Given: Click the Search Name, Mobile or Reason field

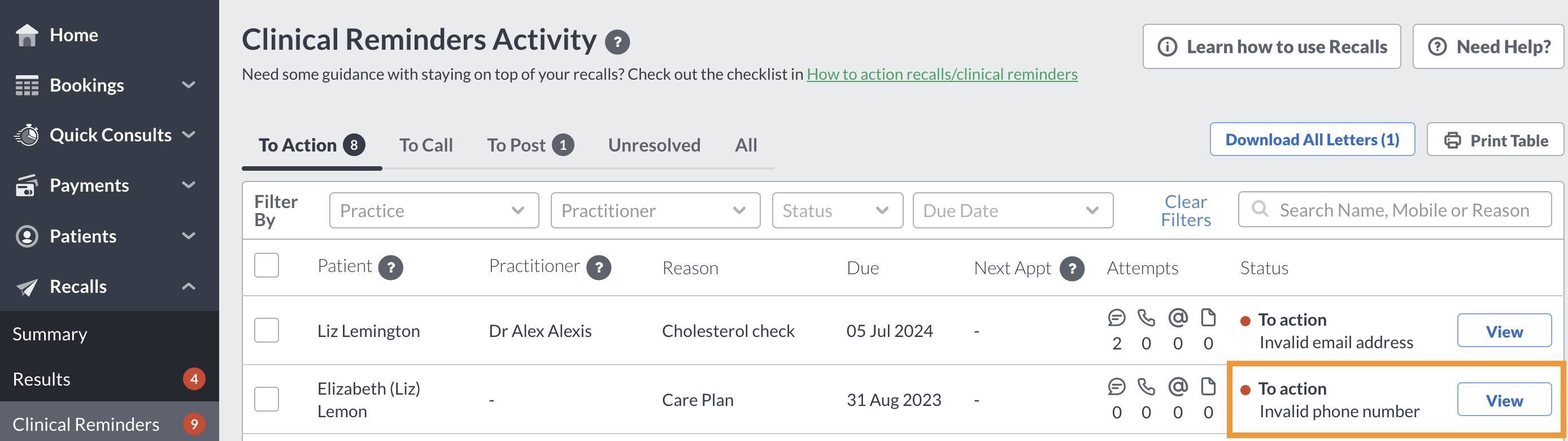Looking at the screenshot, I should click(1395, 210).
